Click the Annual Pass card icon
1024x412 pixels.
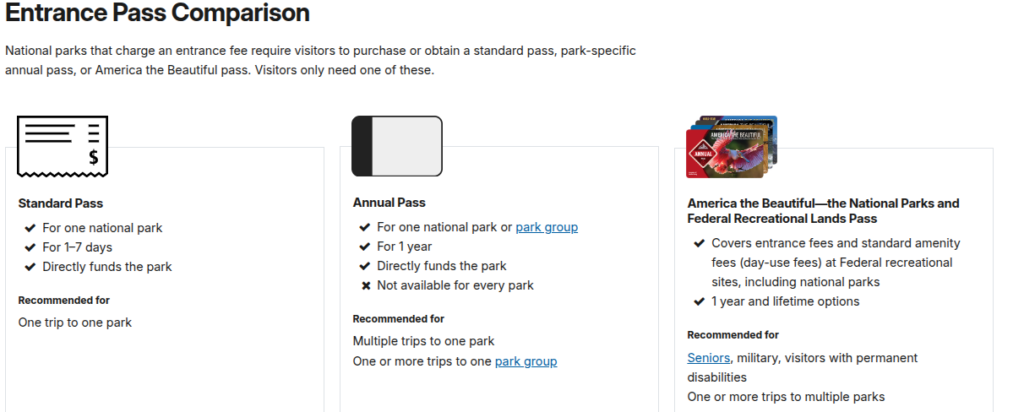click(x=396, y=146)
